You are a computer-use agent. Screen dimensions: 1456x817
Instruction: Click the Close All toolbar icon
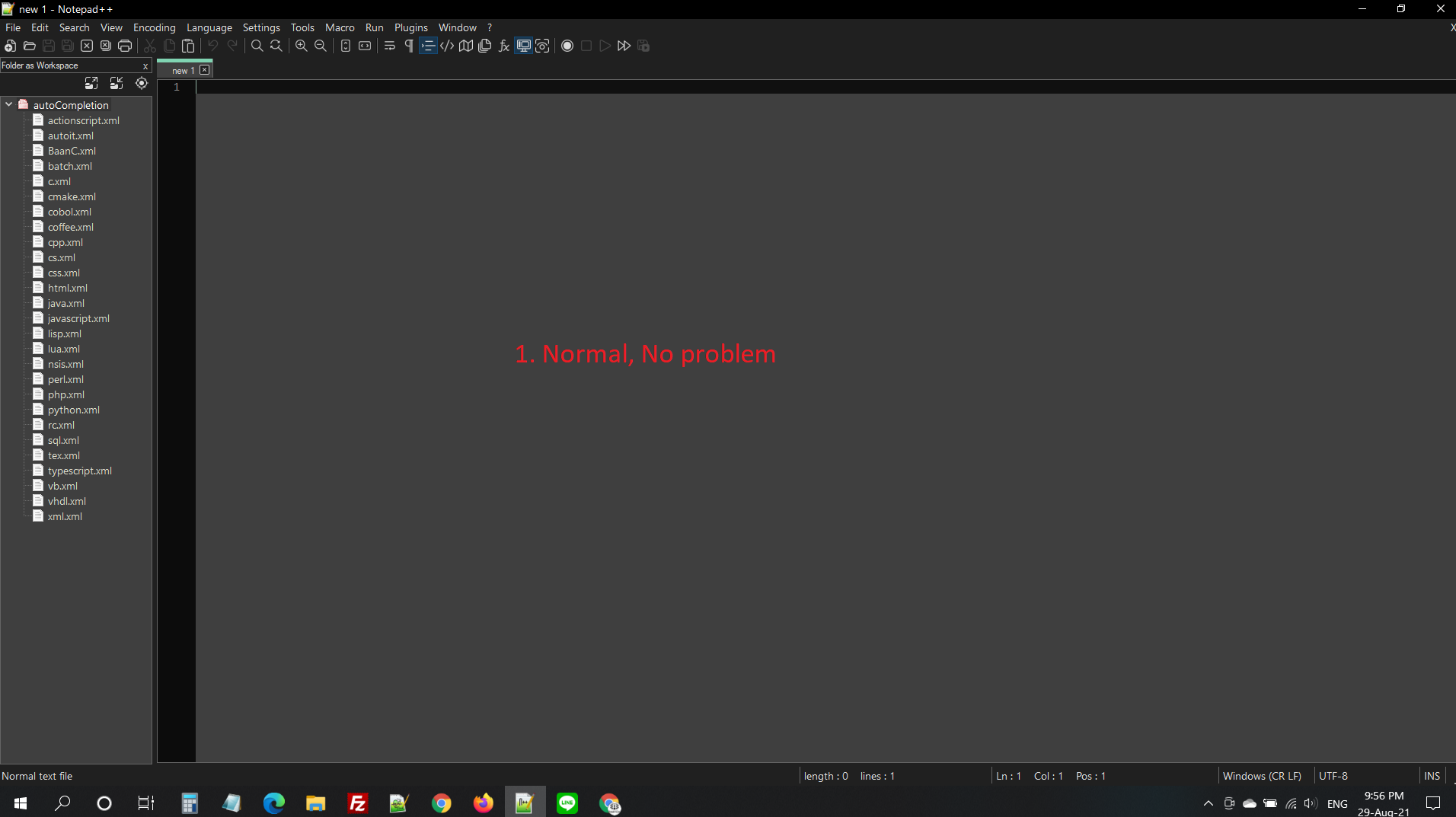click(106, 46)
